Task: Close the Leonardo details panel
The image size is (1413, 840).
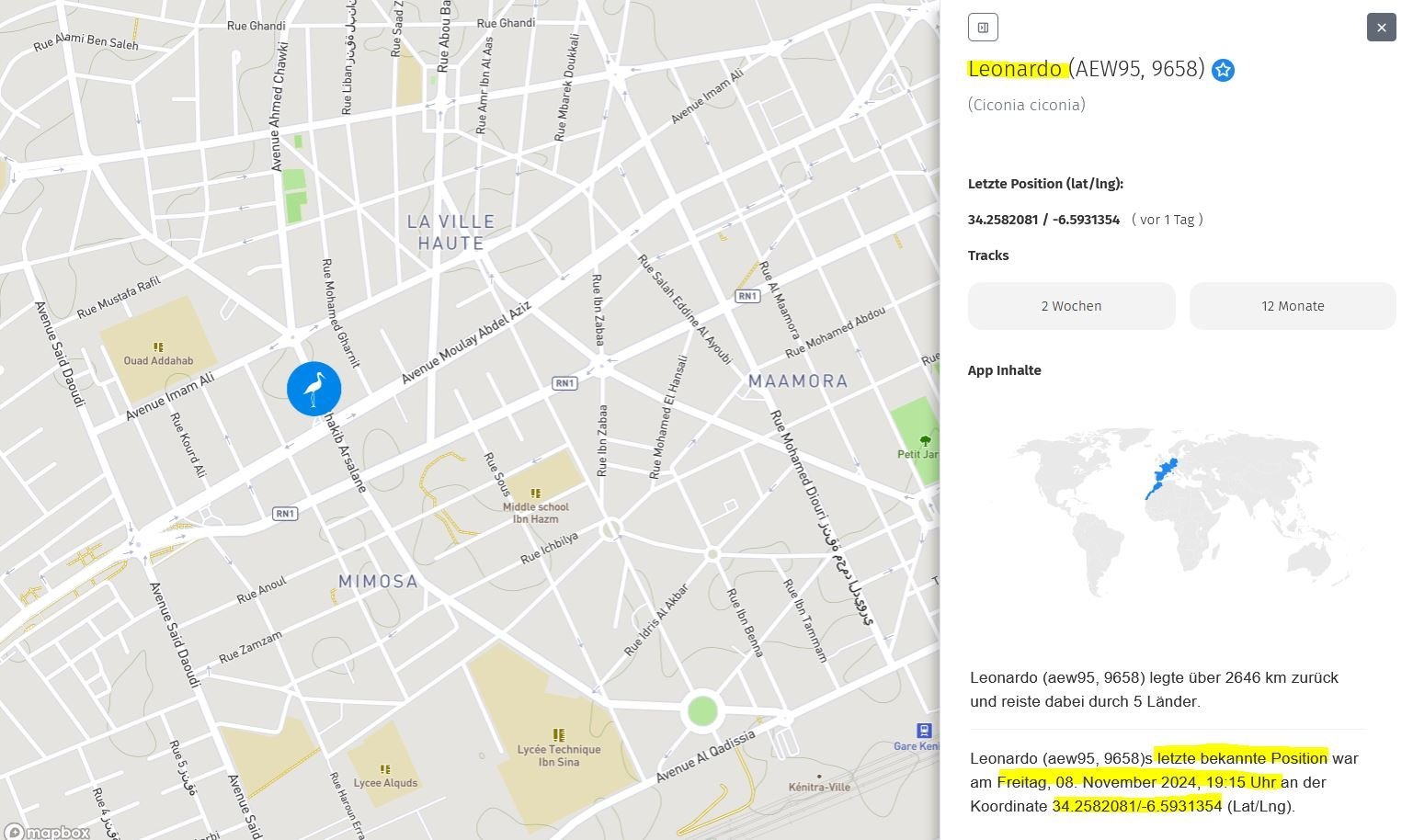Action: coord(1381,28)
